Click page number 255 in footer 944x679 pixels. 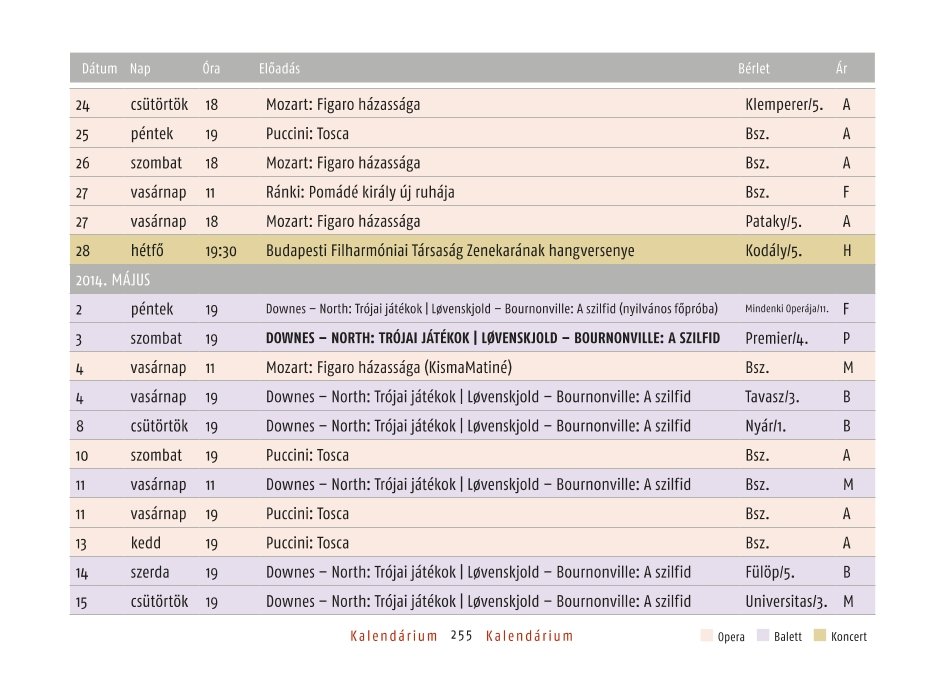coord(462,636)
